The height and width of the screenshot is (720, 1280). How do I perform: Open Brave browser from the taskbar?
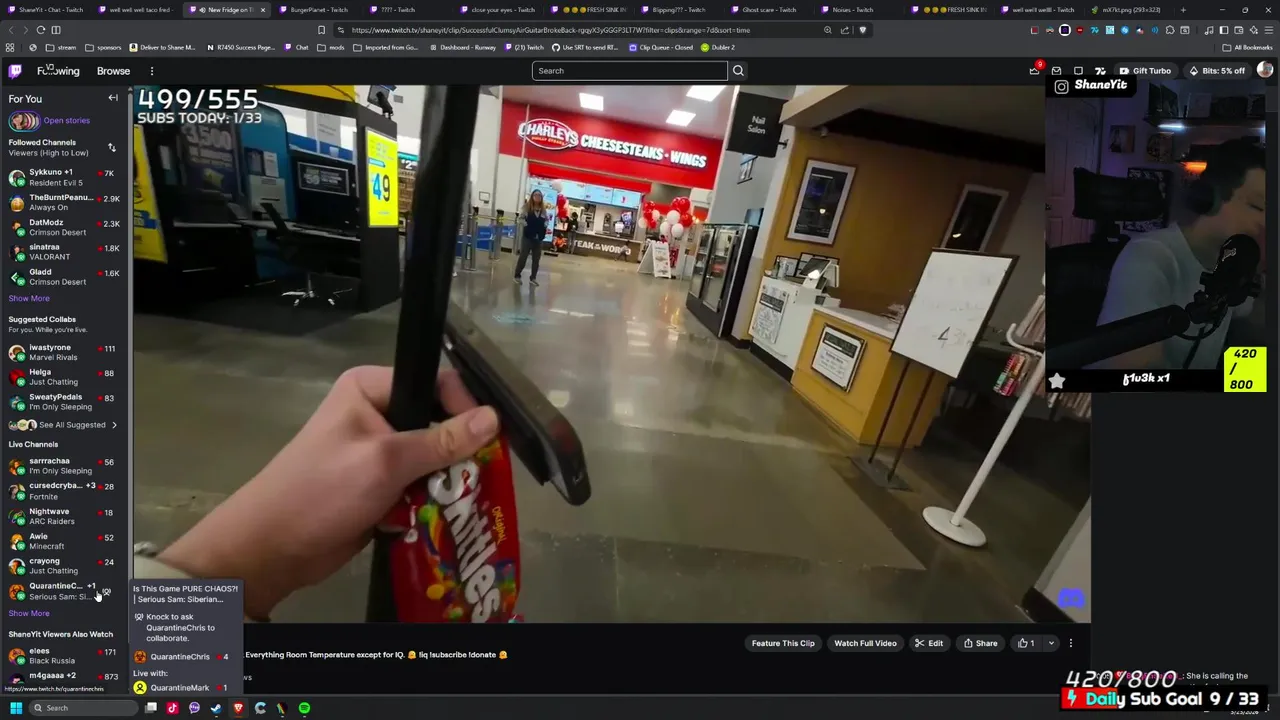coord(238,708)
